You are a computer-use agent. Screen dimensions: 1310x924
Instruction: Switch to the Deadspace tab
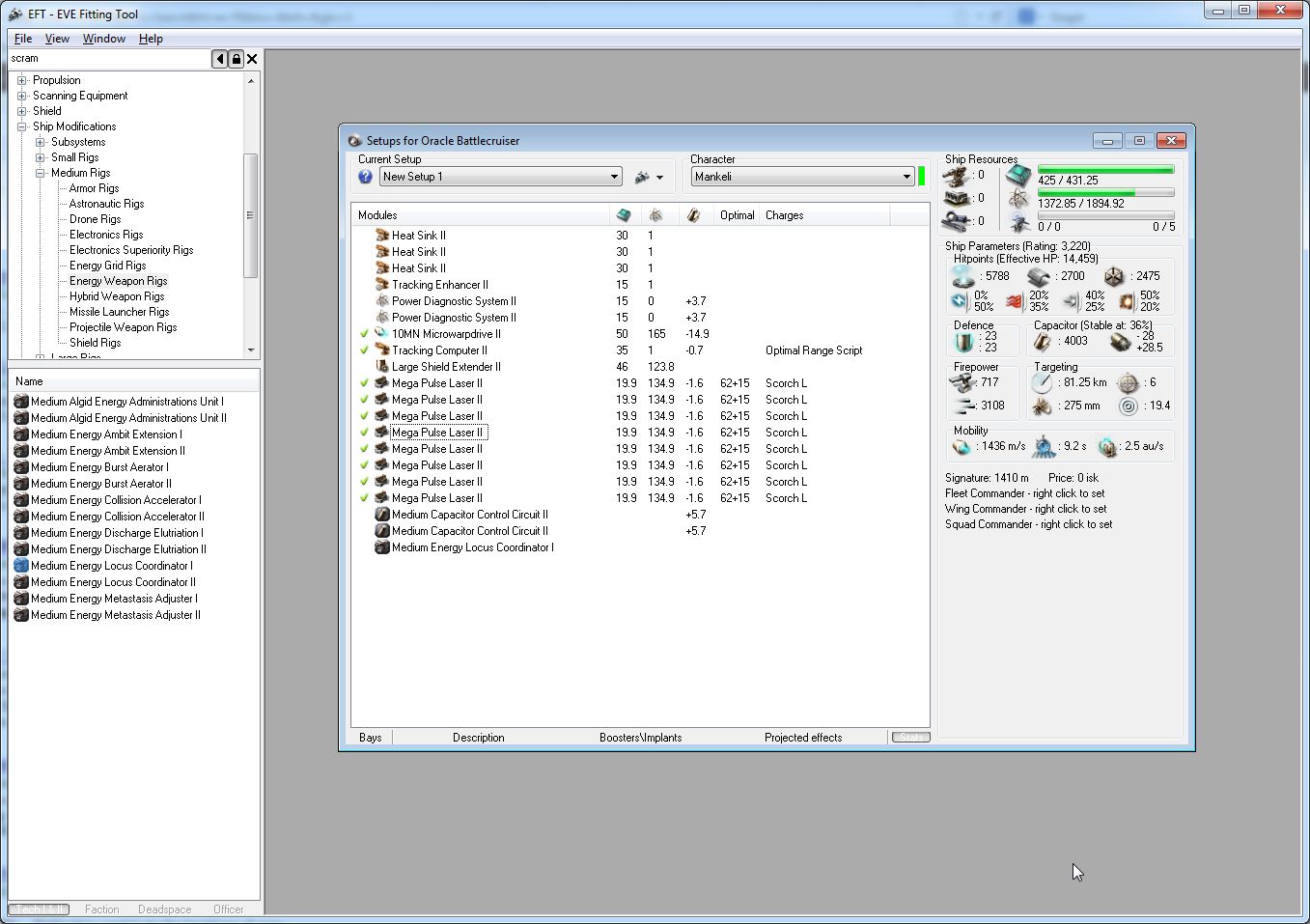(164, 910)
